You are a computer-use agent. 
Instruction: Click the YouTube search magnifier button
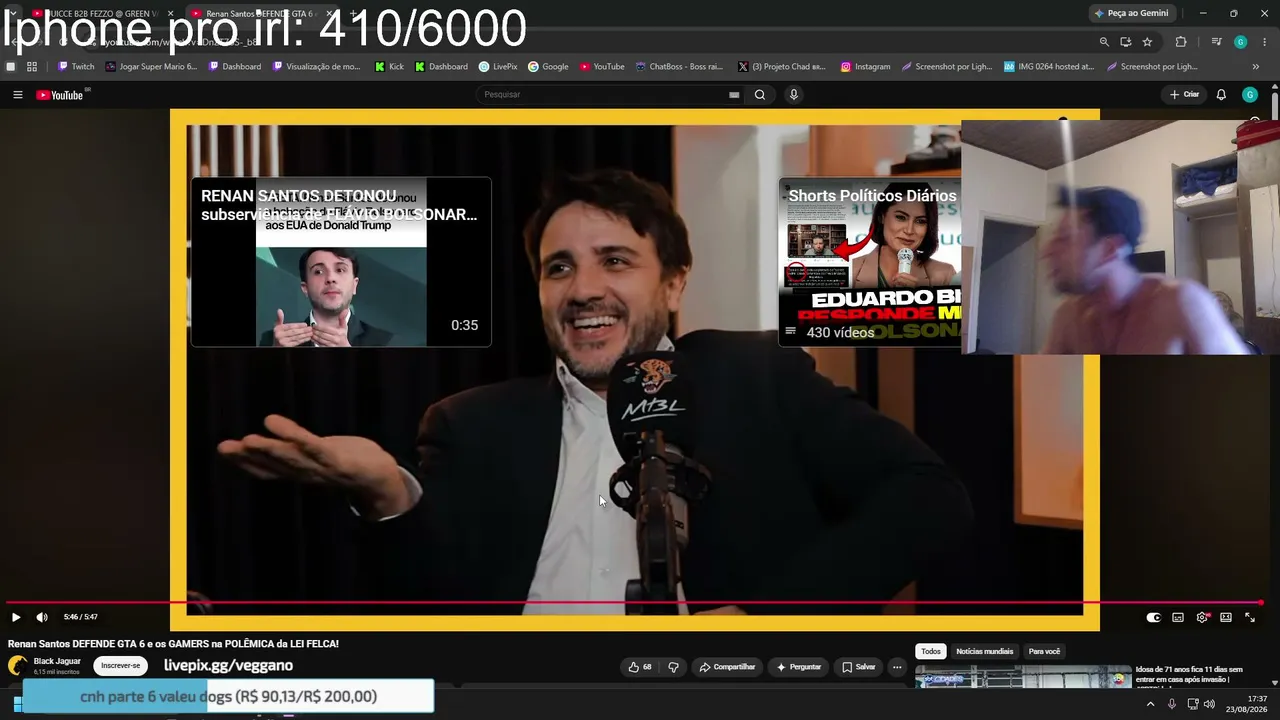[x=760, y=95]
